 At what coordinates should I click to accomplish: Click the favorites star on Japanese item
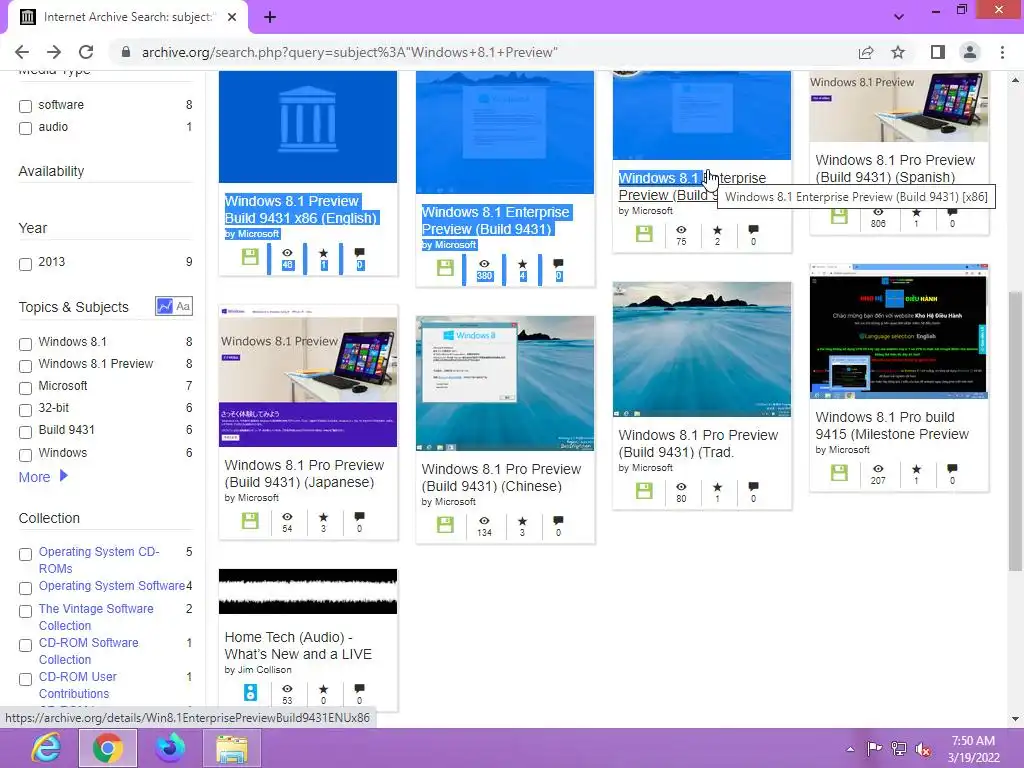tap(323, 517)
